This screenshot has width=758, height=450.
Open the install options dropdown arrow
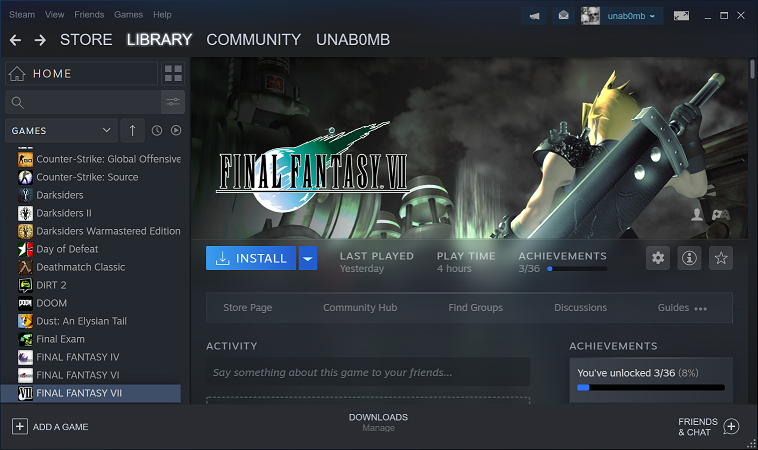(307, 258)
